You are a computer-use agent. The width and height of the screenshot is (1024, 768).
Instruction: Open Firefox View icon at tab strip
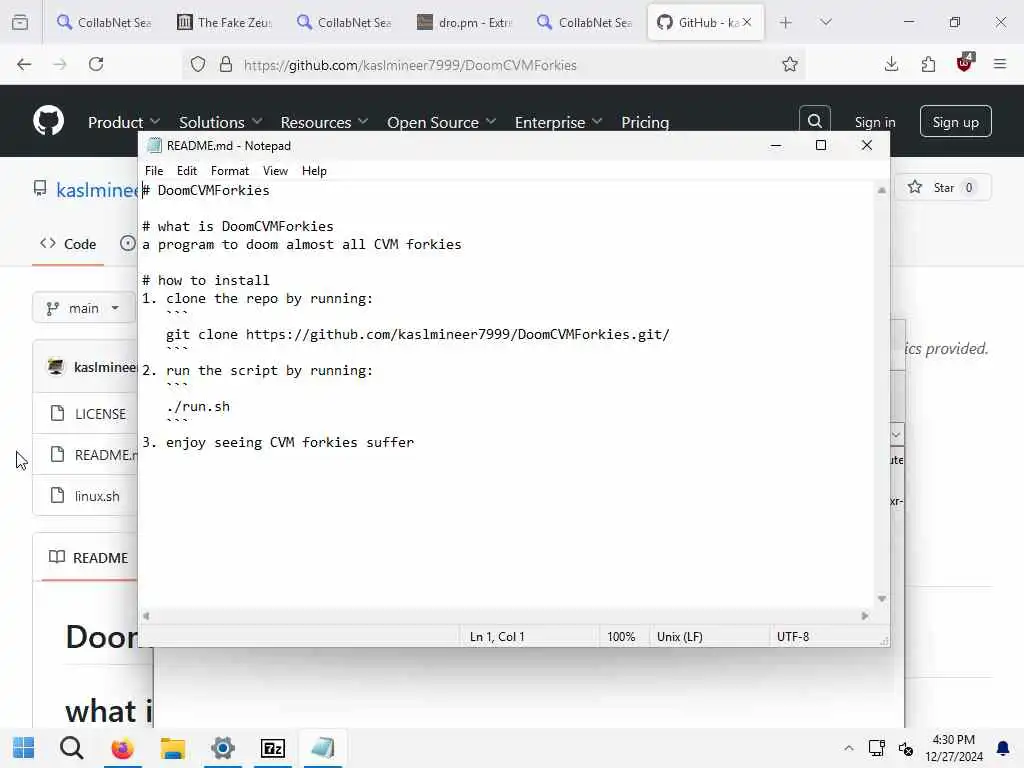[x=20, y=22]
